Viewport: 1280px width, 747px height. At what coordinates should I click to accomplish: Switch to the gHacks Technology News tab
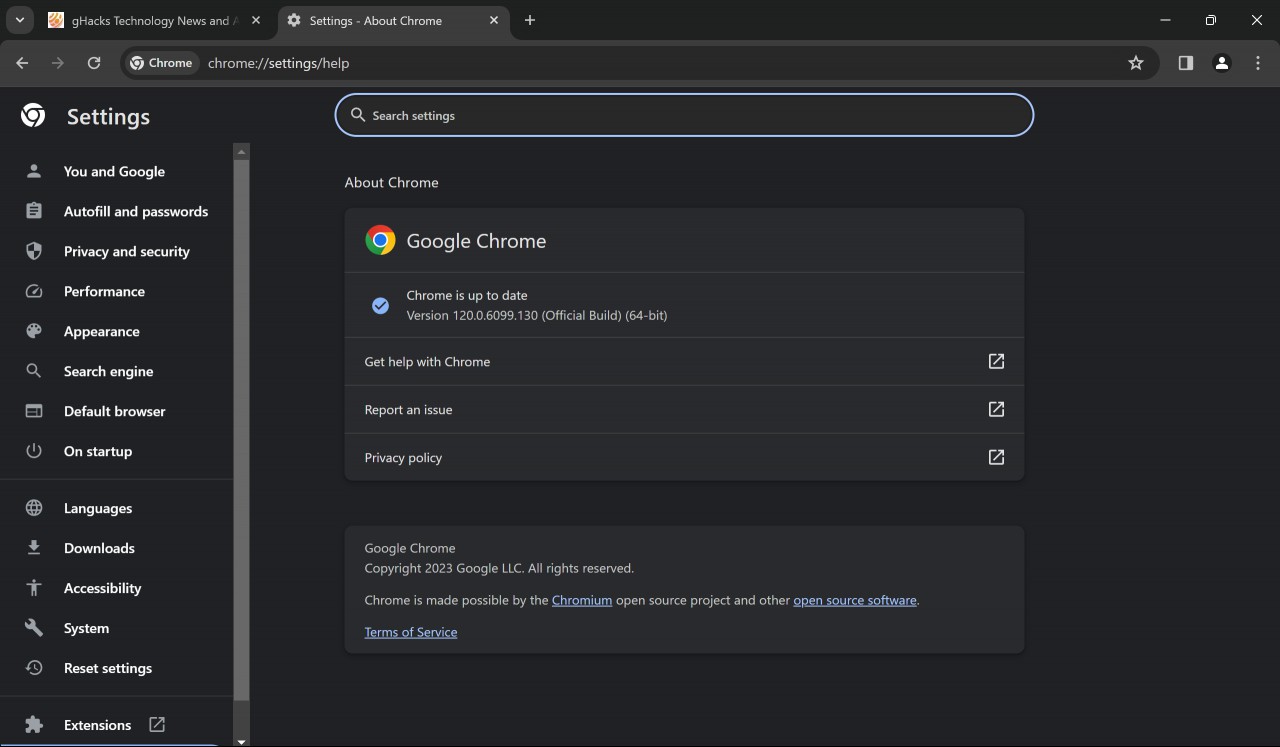(155, 20)
